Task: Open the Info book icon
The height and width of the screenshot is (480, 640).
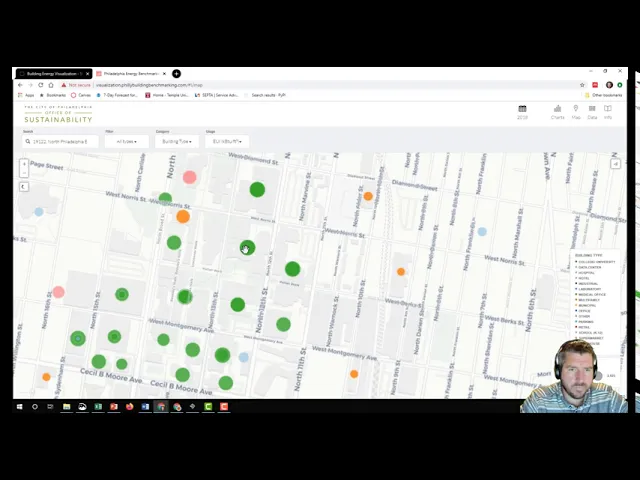Action: (608, 112)
